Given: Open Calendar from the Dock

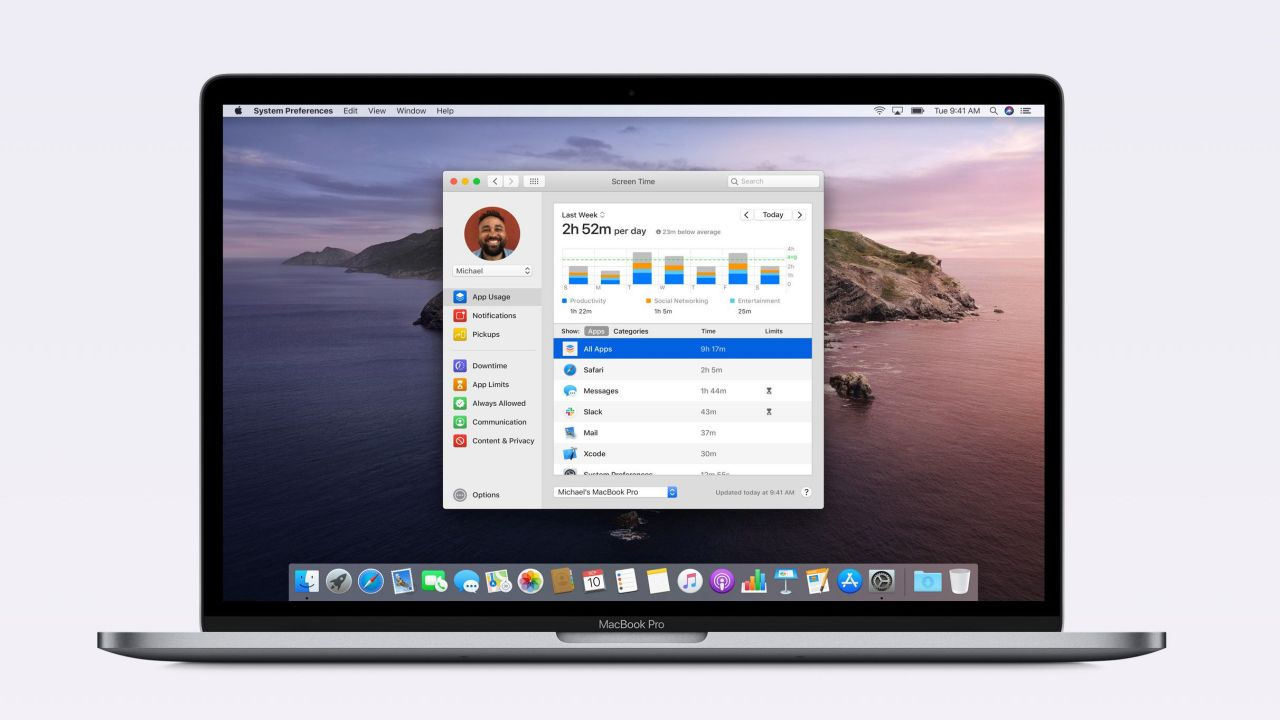Looking at the screenshot, I should (594, 581).
